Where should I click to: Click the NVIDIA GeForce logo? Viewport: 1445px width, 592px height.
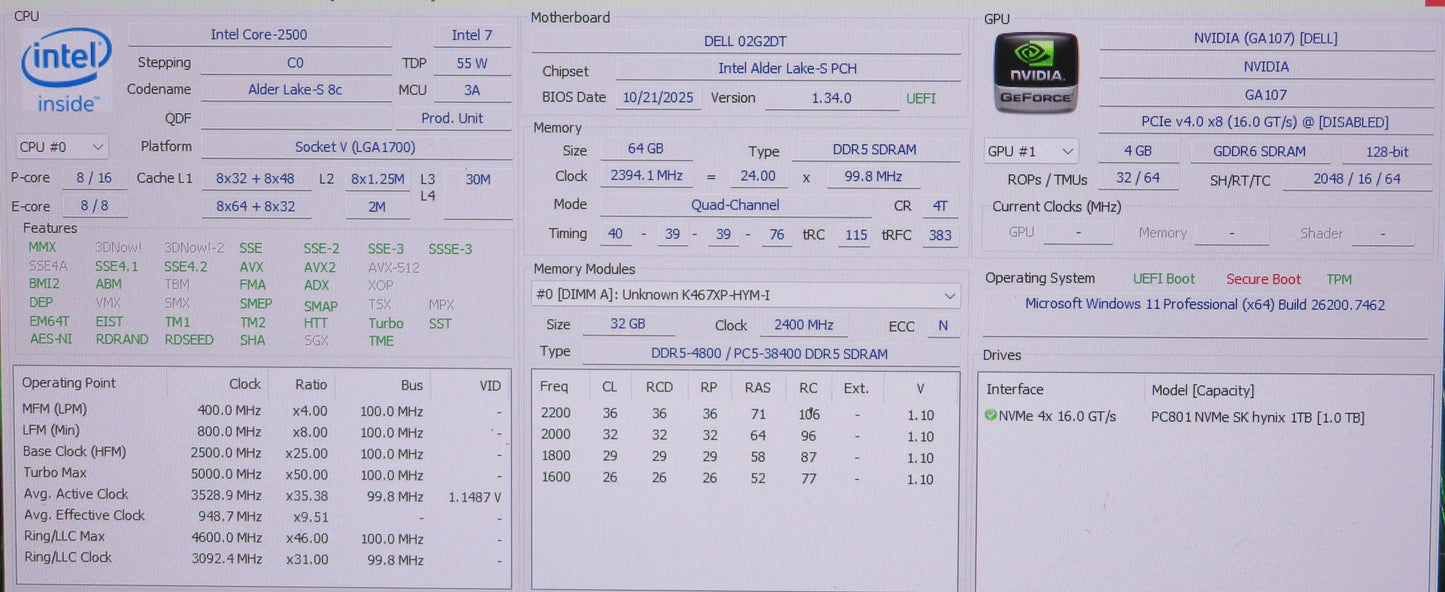tap(1036, 72)
